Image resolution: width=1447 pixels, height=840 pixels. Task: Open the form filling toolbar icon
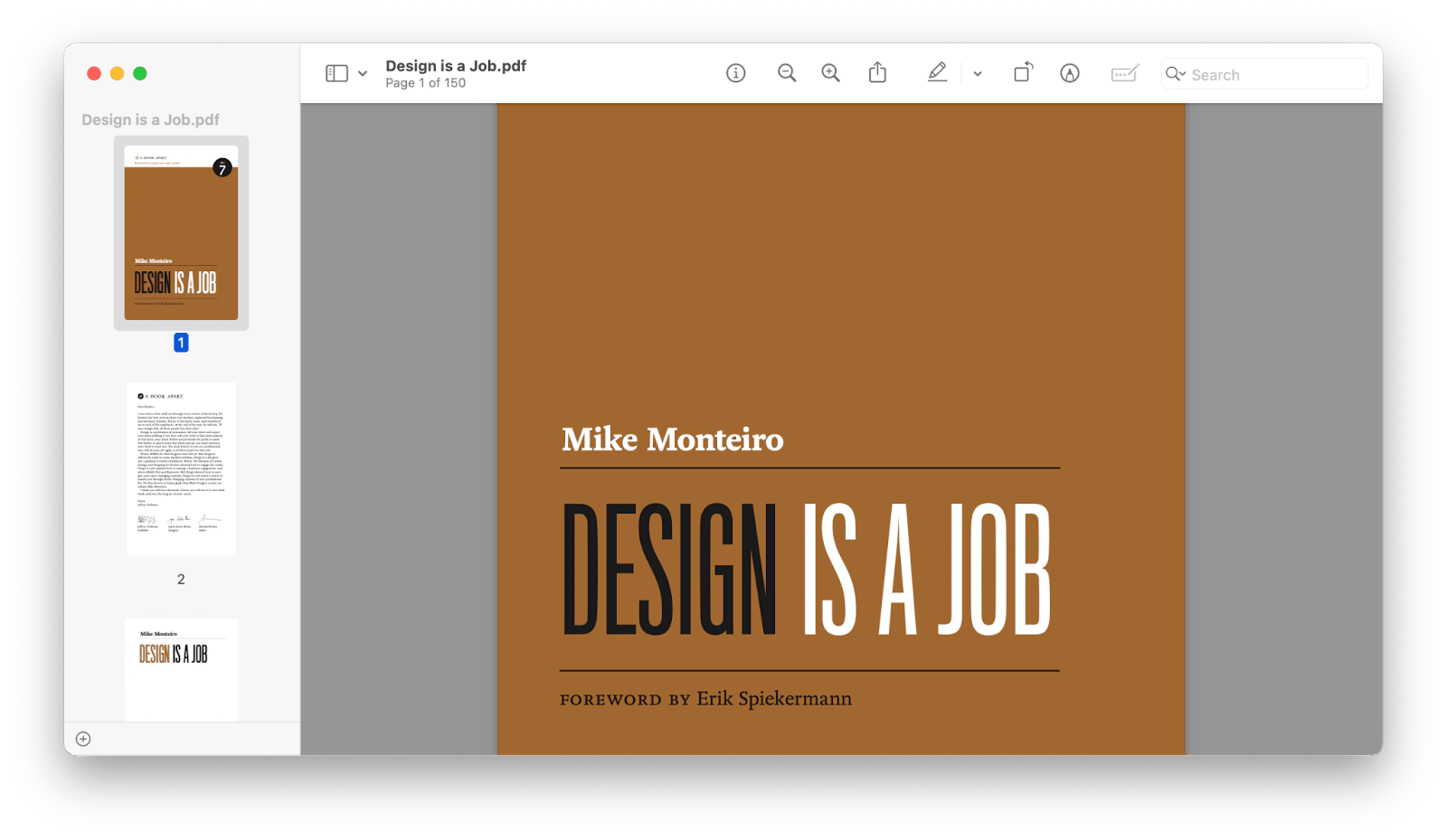(x=1125, y=73)
